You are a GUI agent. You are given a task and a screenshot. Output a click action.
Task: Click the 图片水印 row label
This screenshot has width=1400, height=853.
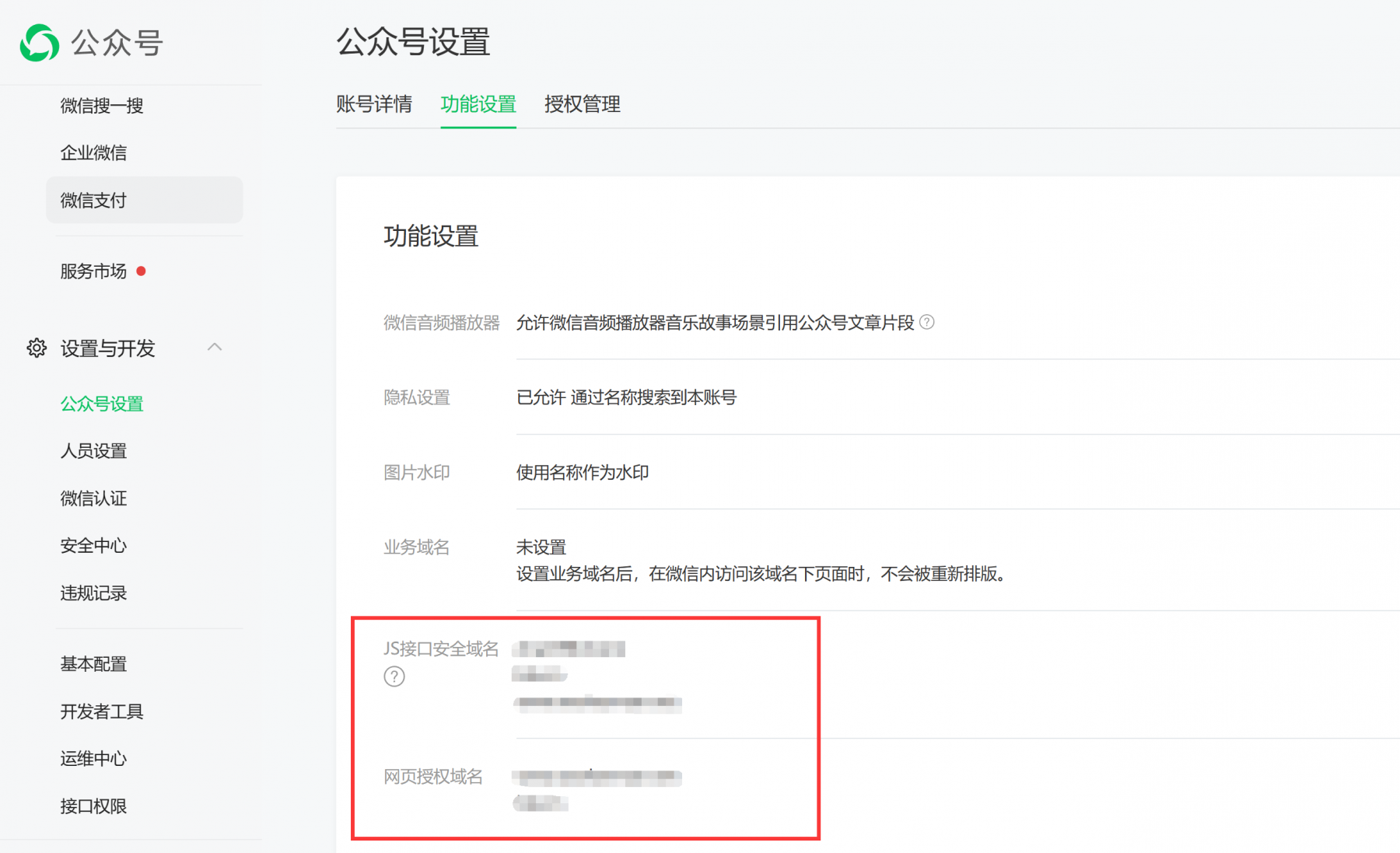click(417, 473)
